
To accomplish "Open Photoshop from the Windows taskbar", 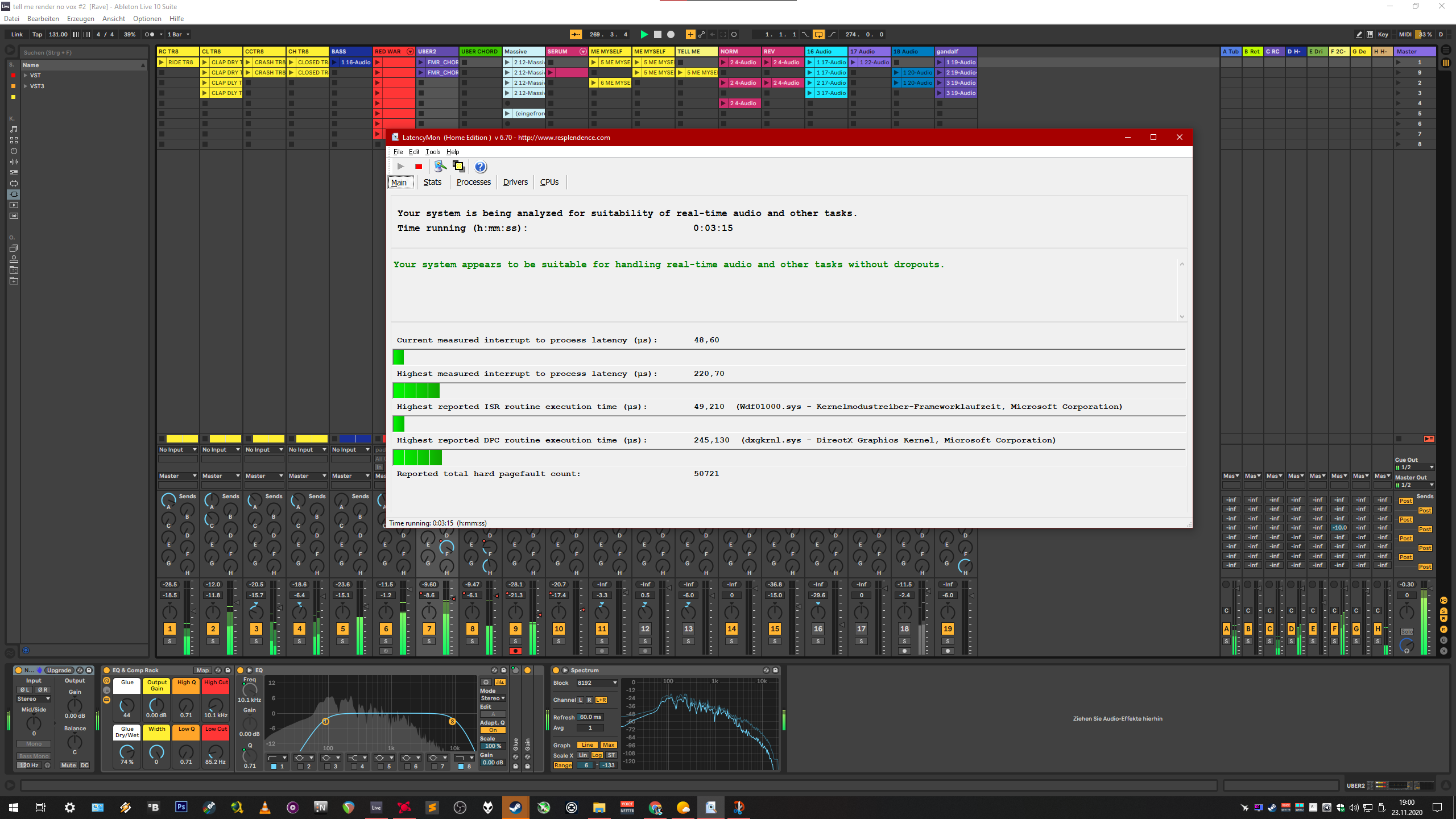I will click(x=181, y=807).
